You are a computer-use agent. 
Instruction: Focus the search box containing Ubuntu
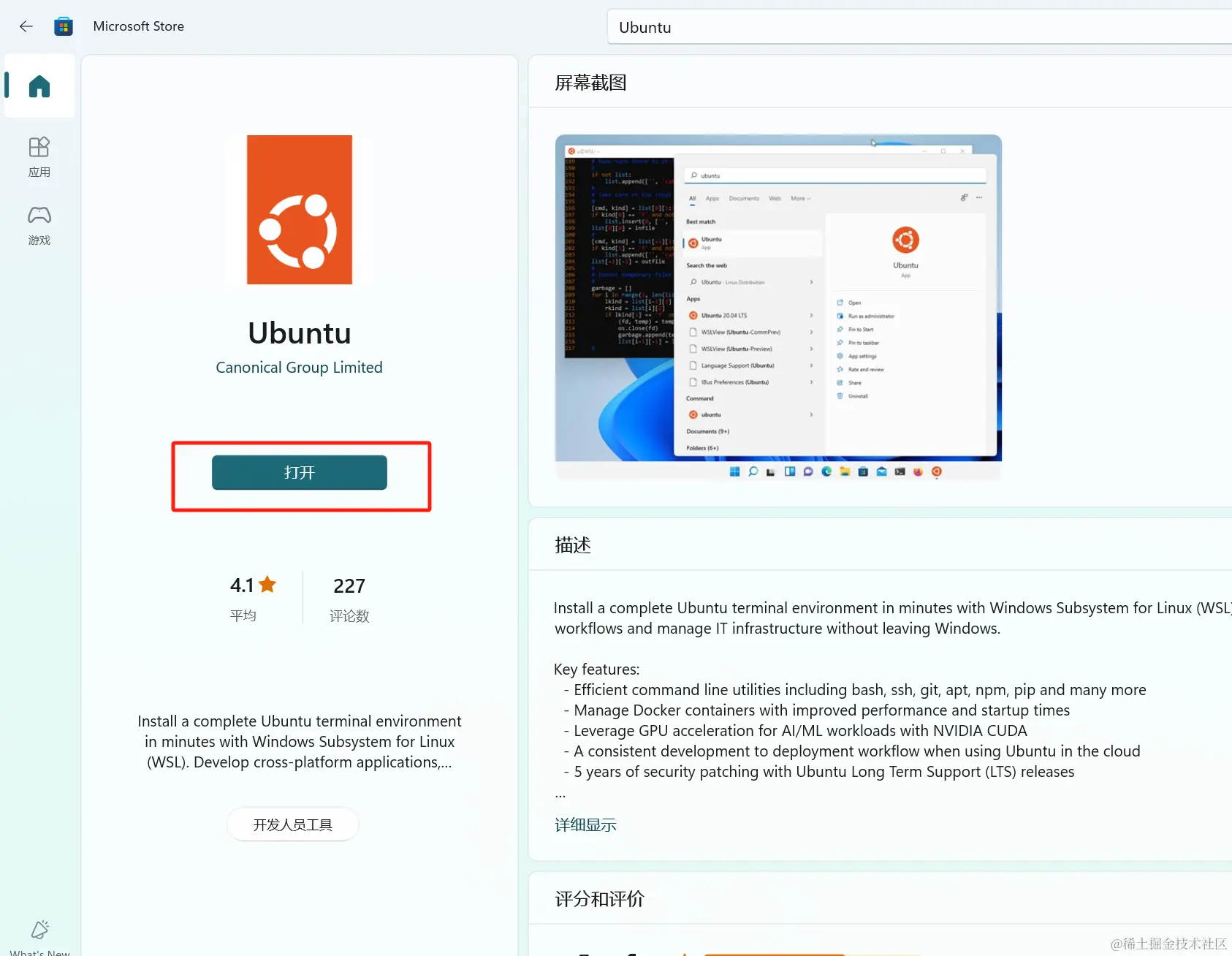[919, 27]
